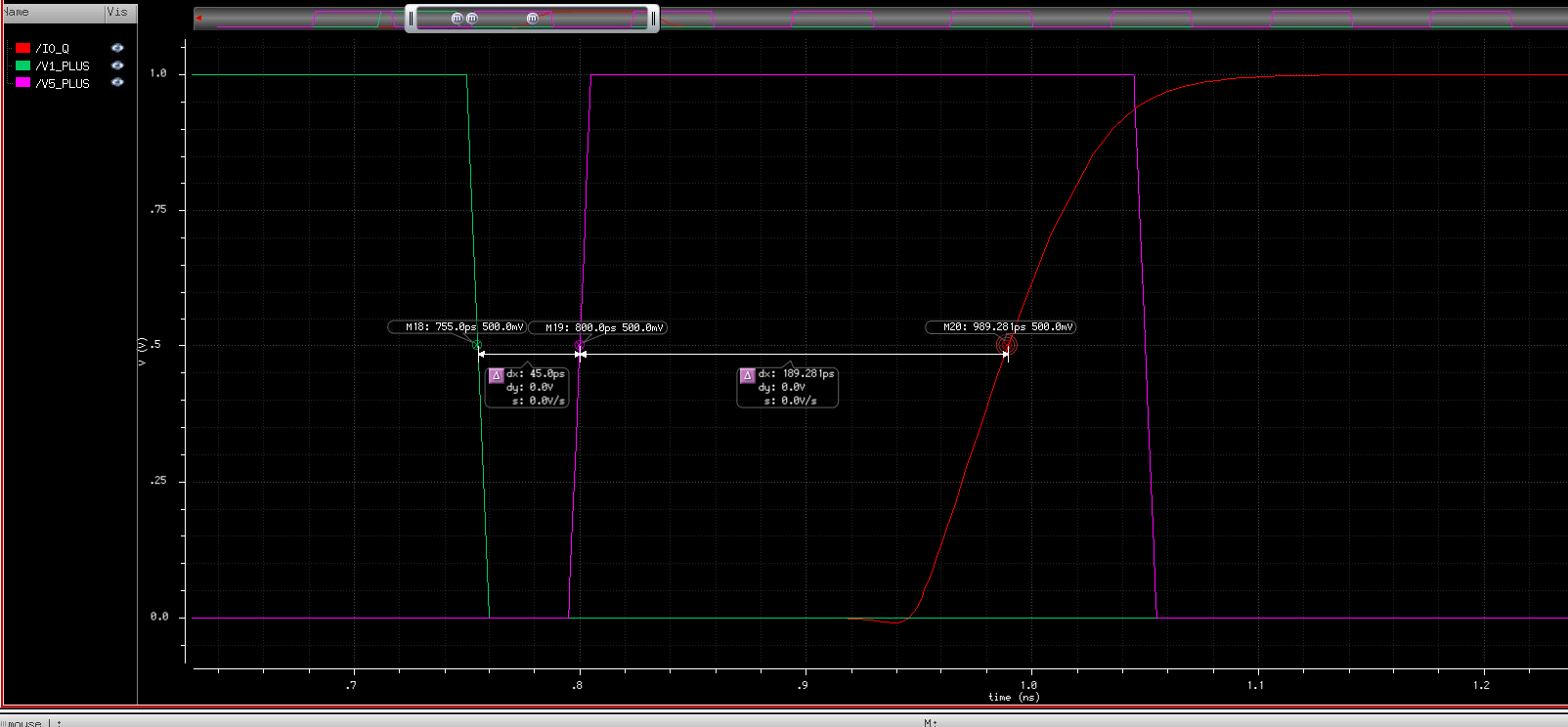Select the M18 marker label at 755.0ps

click(x=457, y=327)
